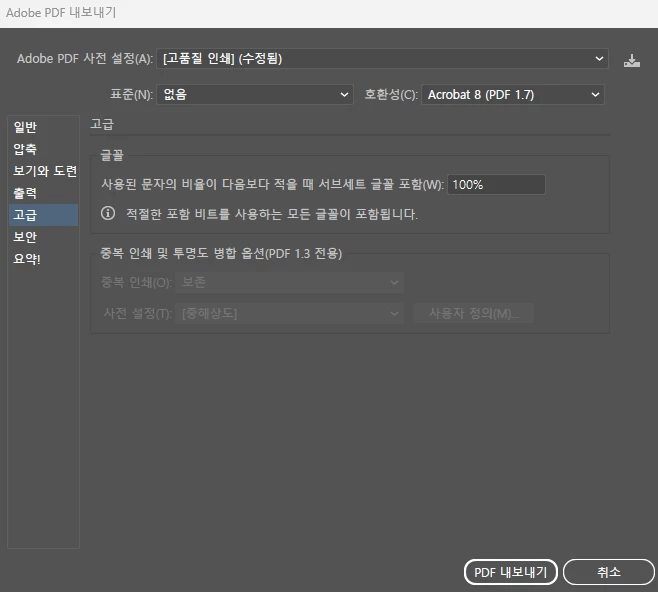Click the save preset download icon

pos(632,61)
